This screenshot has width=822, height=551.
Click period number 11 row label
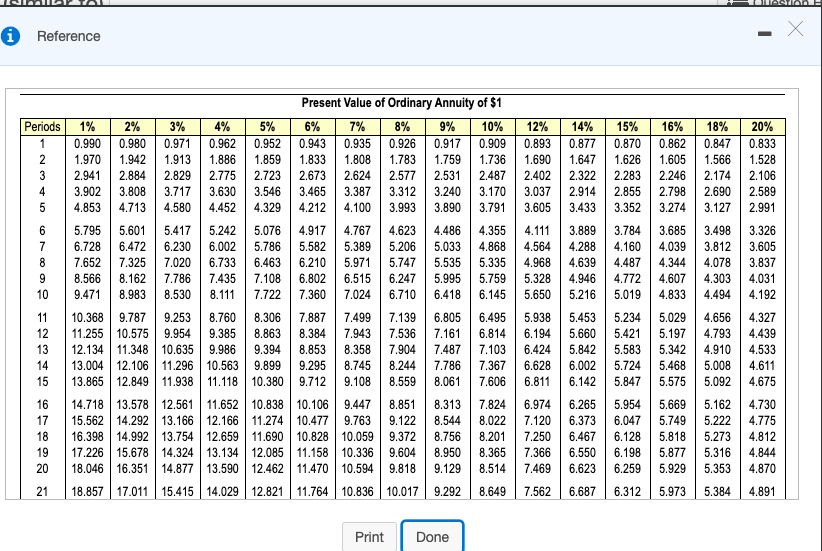coord(42,318)
